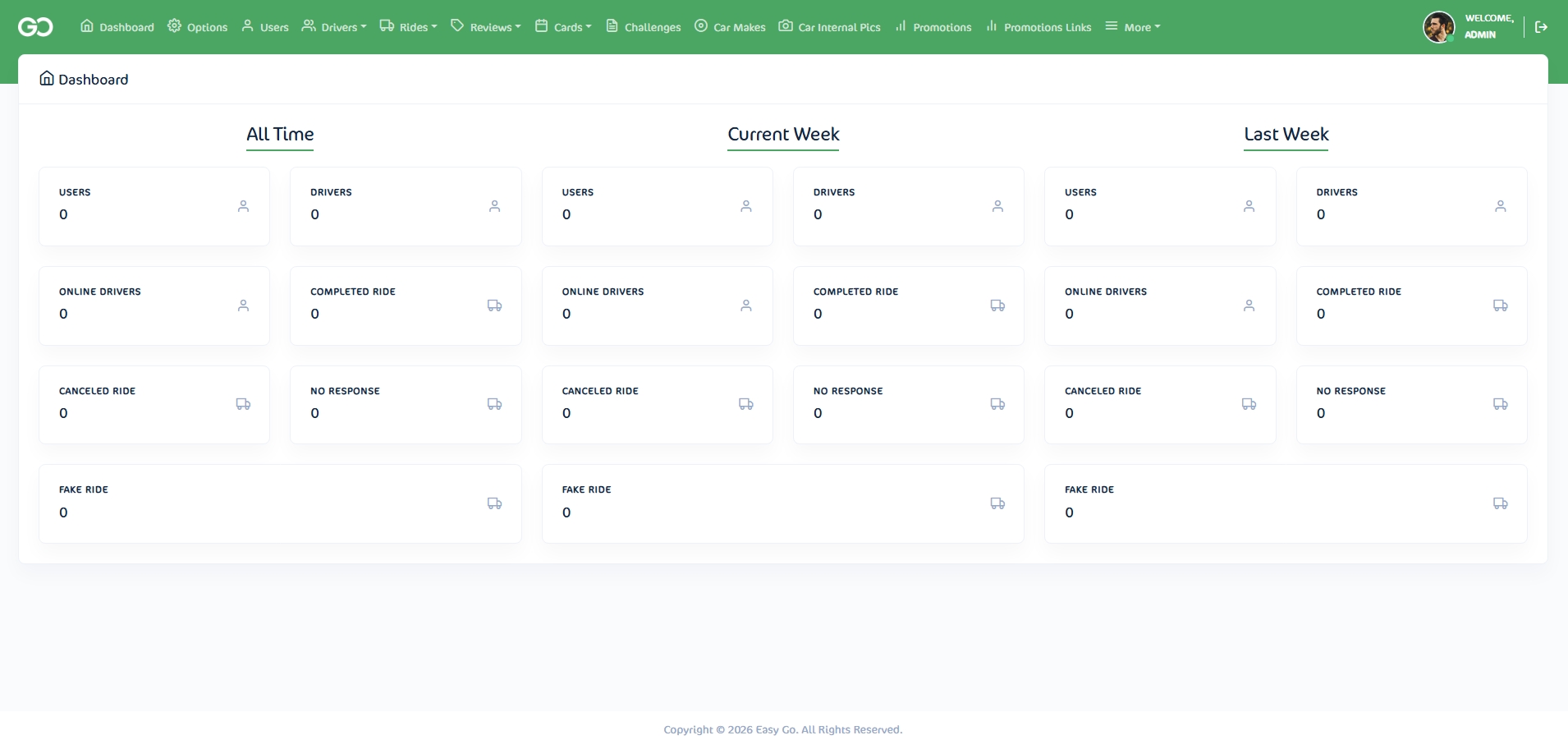Image resolution: width=1568 pixels, height=749 pixels.
Task: Navigate to Car Makes
Action: [730, 27]
